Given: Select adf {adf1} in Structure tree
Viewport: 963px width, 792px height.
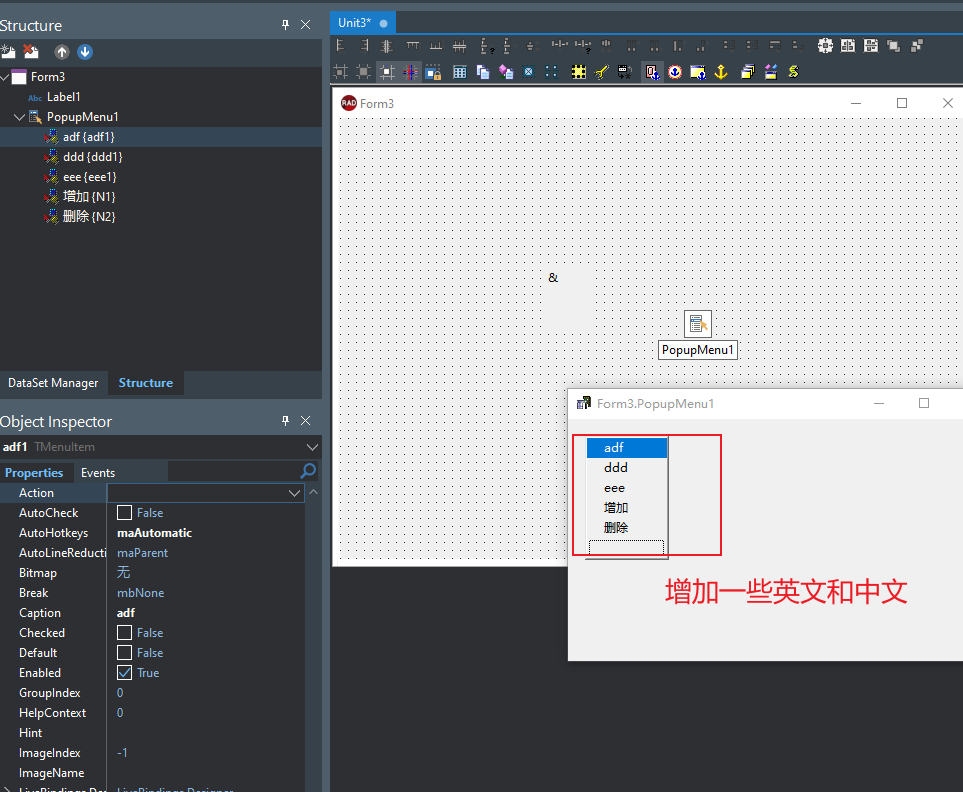Looking at the screenshot, I should coord(88,137).
